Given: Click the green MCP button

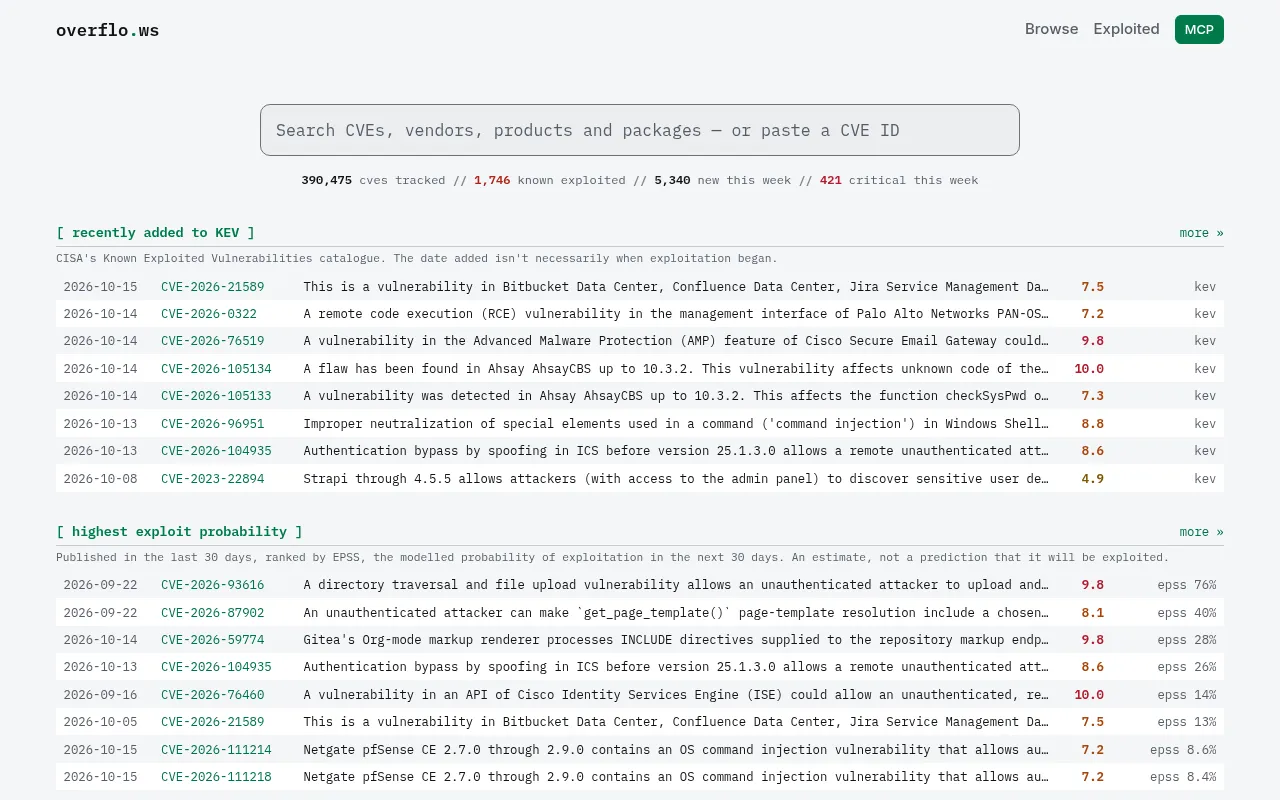Looking at the screenshot, I should pyautogui.click(x=1199, y=29).
